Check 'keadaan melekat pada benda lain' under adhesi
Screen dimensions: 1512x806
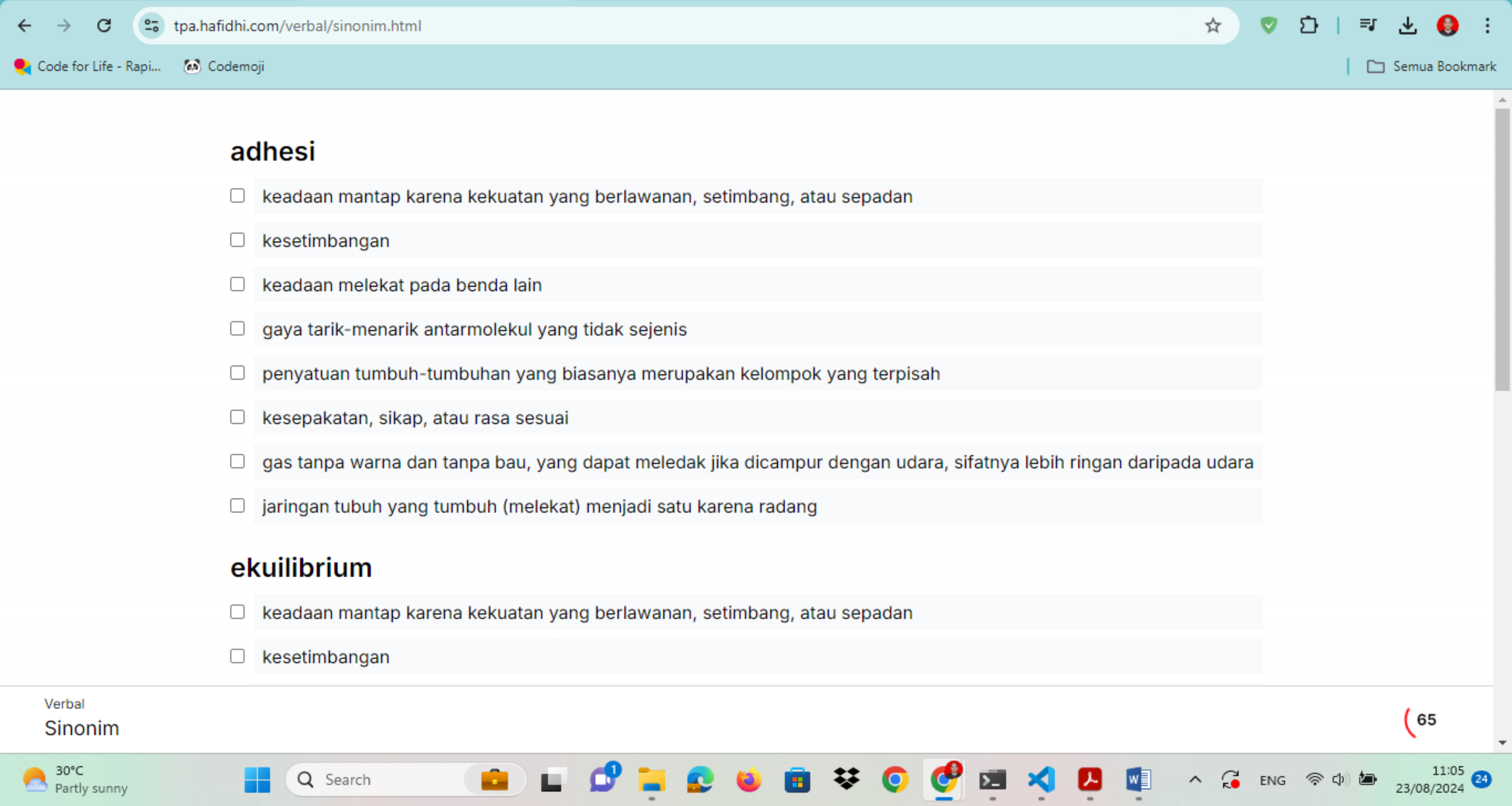pos(237,285)
